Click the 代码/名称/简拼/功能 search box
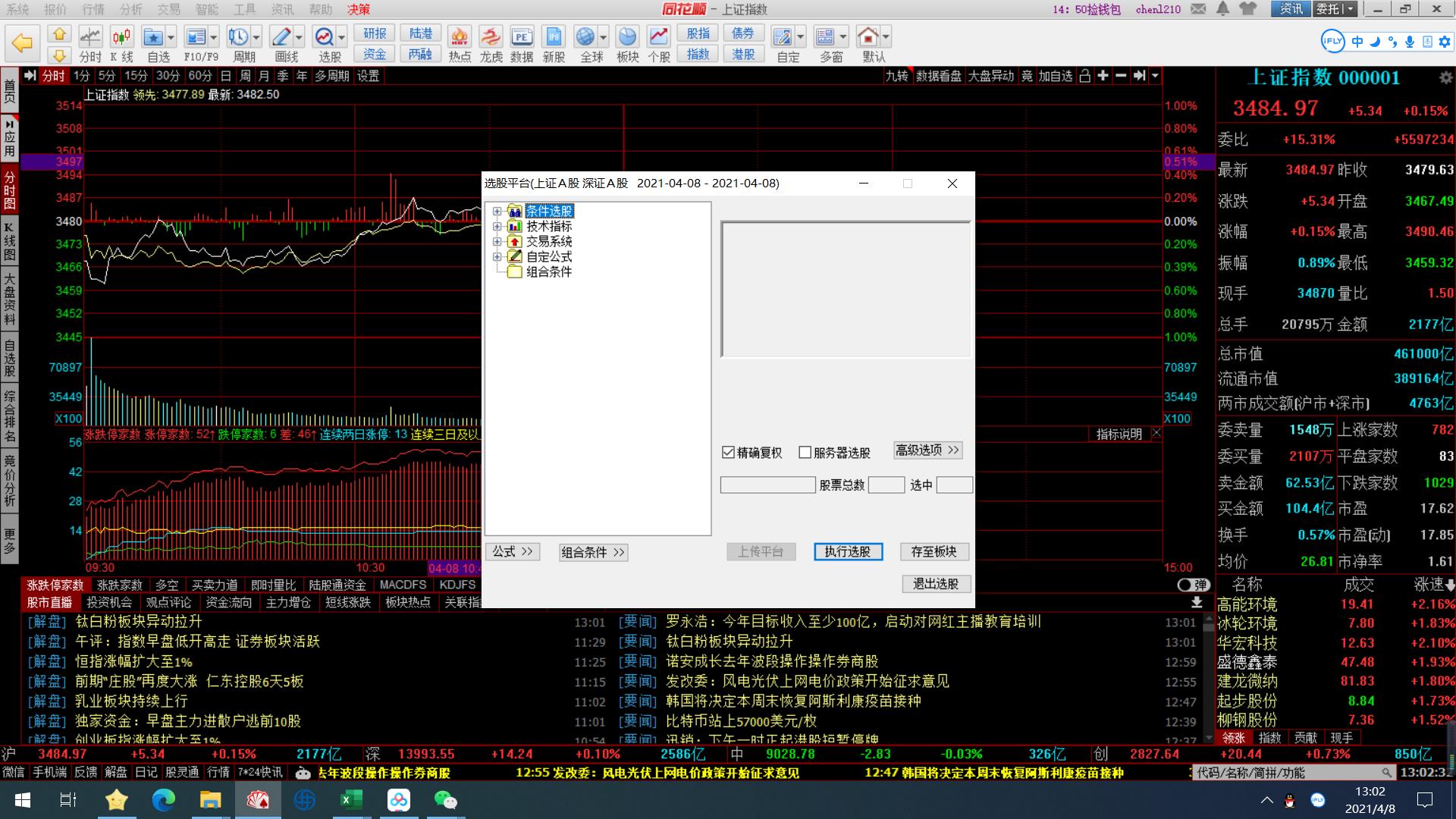Image resolution: width=1456 pixels, height=819 pixels. tap(1289, 773)
